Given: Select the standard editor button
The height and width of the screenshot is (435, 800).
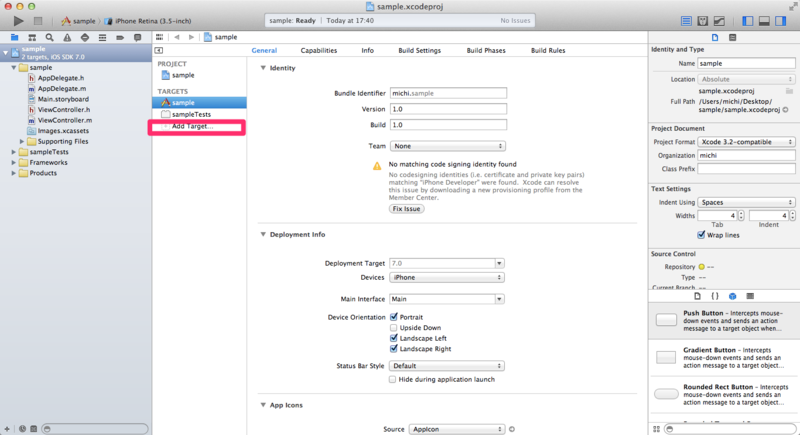Looking at the screenshot, I should pos(686,21).
